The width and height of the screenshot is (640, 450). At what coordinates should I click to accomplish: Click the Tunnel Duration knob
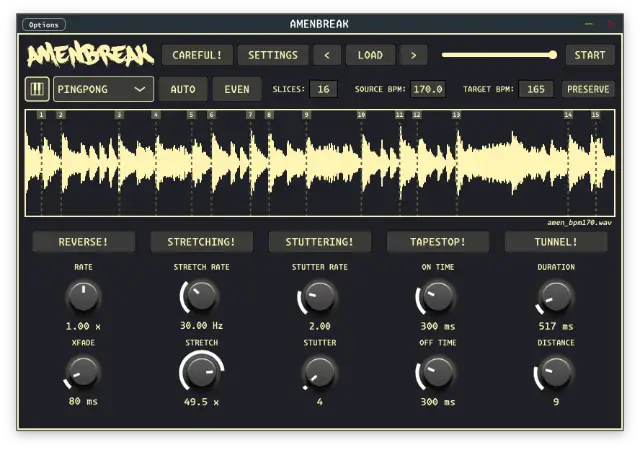click(x=555, y=296)
